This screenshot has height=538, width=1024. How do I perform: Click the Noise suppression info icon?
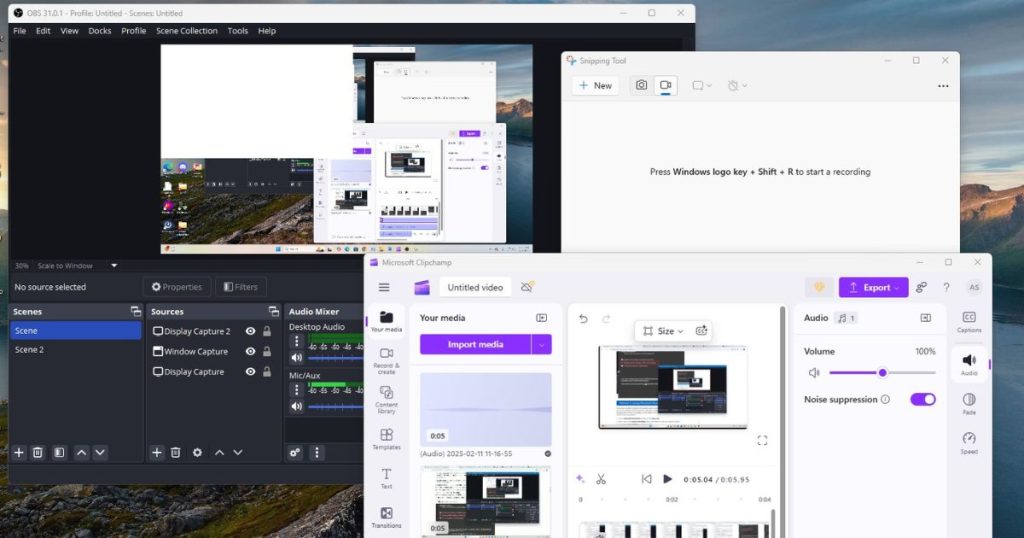pos(885,400)
